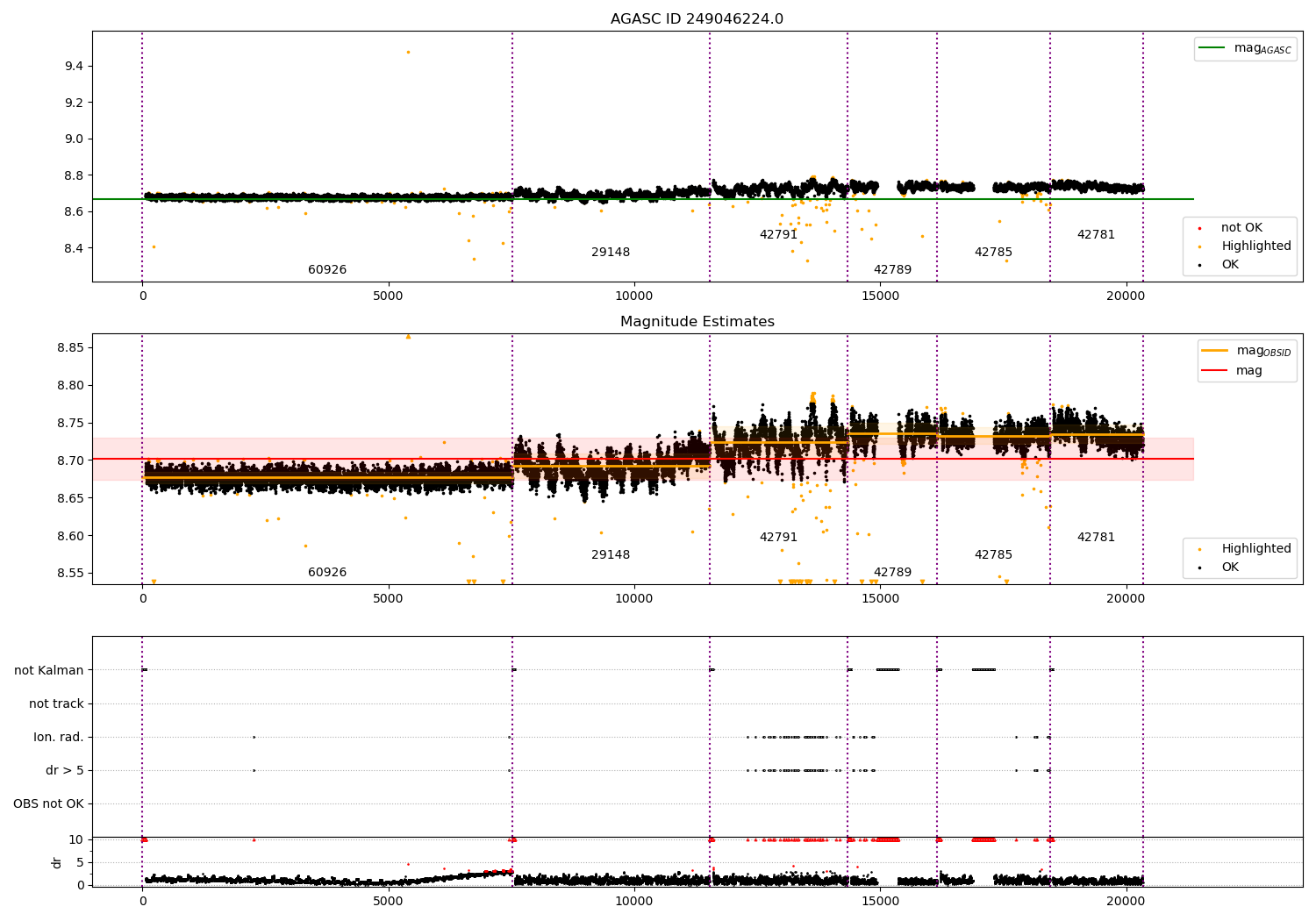Click the green mag AGASC legend entry
This screenshot has width=1316, height=921.
pyautogui.click(x=1246, y=48)
